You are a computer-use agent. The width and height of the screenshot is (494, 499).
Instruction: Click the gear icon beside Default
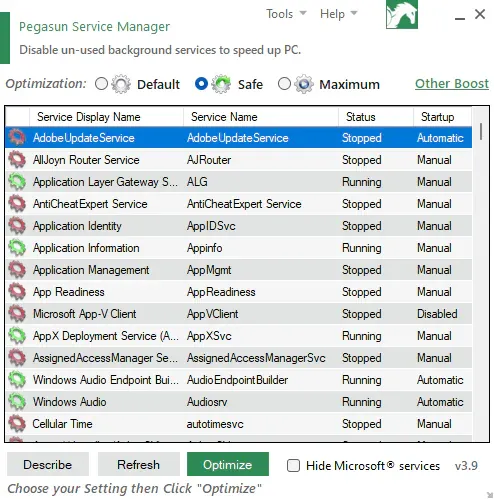(121, 84)
